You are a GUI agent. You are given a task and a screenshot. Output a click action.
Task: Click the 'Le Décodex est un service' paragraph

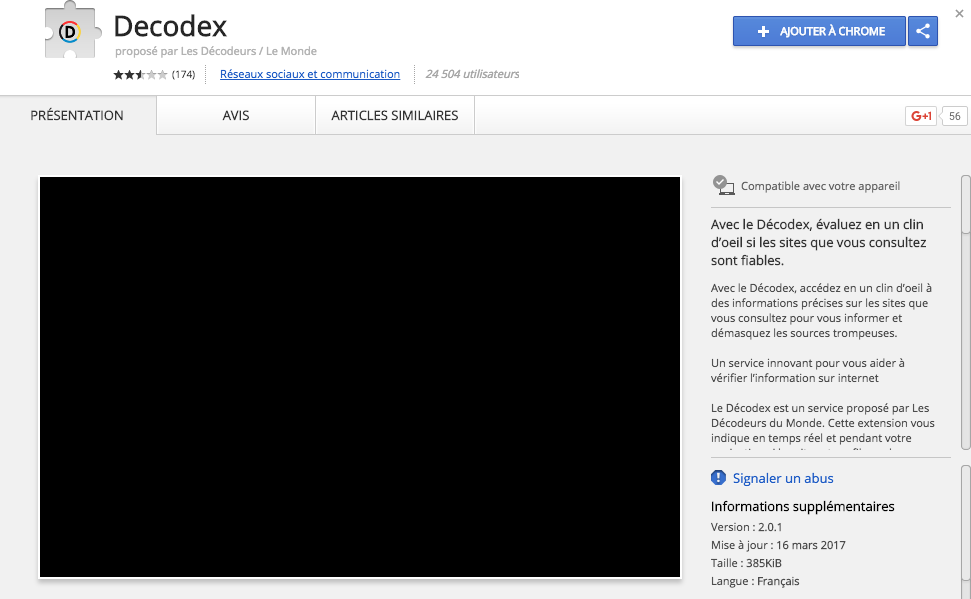tap(822, 427)
